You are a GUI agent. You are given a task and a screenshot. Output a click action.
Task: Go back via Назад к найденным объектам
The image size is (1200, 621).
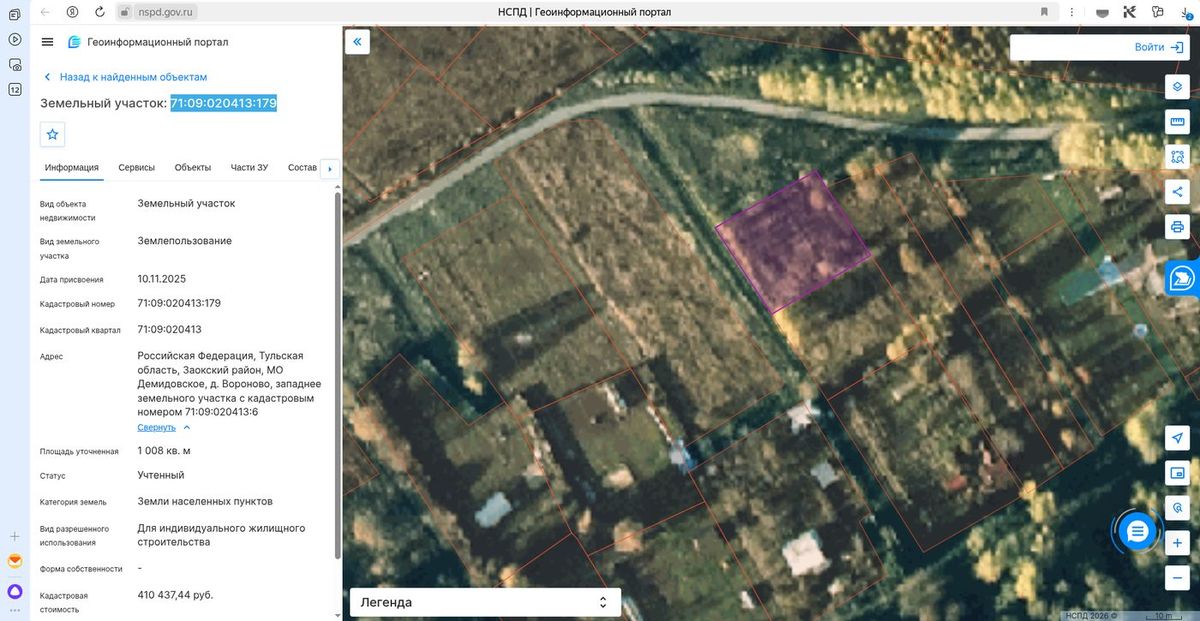pyautogui.click(x=125, y=77)
